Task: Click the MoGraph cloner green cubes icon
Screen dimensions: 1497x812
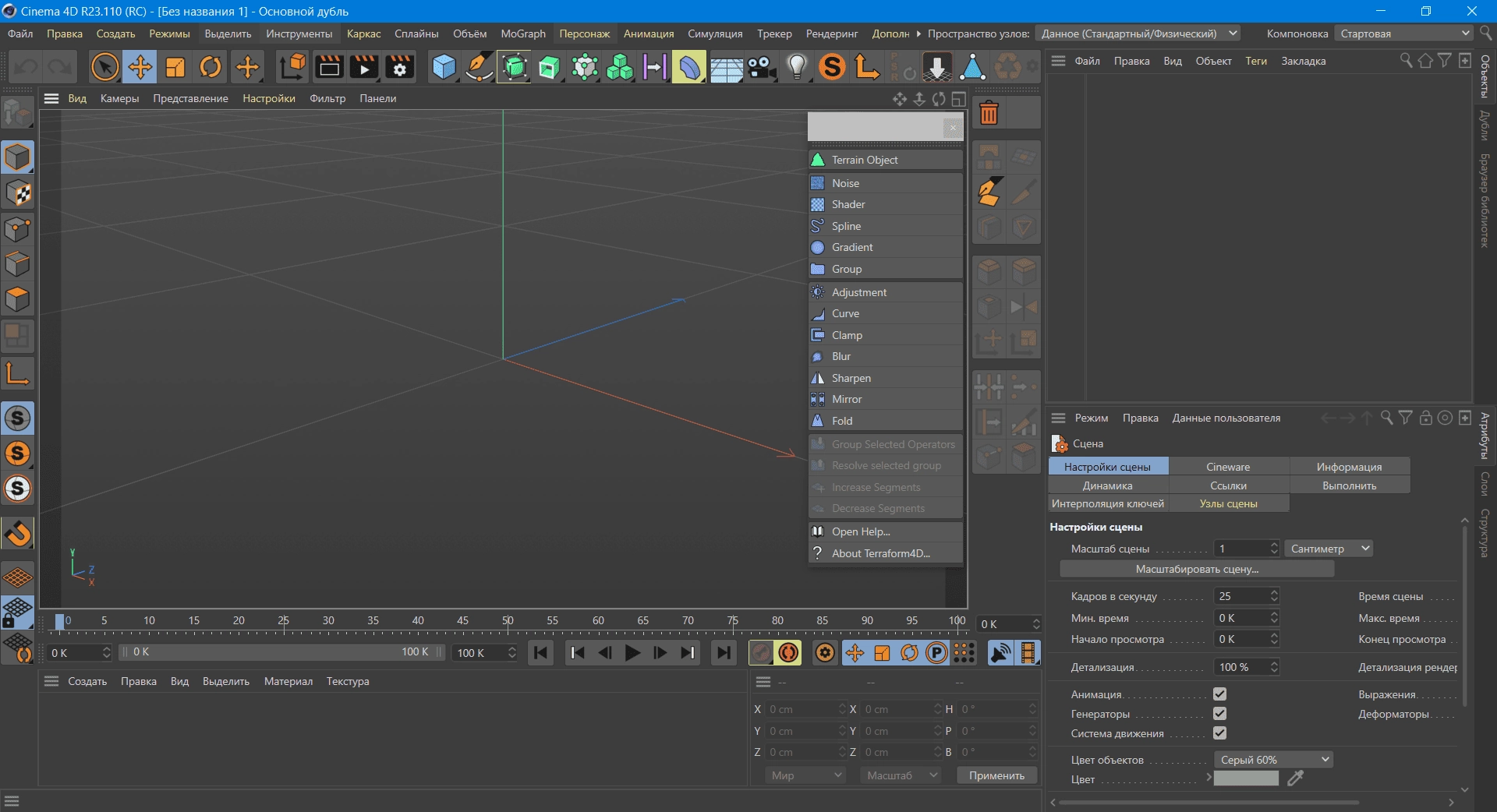Action: pyautogui.click(x=620, y=67)
